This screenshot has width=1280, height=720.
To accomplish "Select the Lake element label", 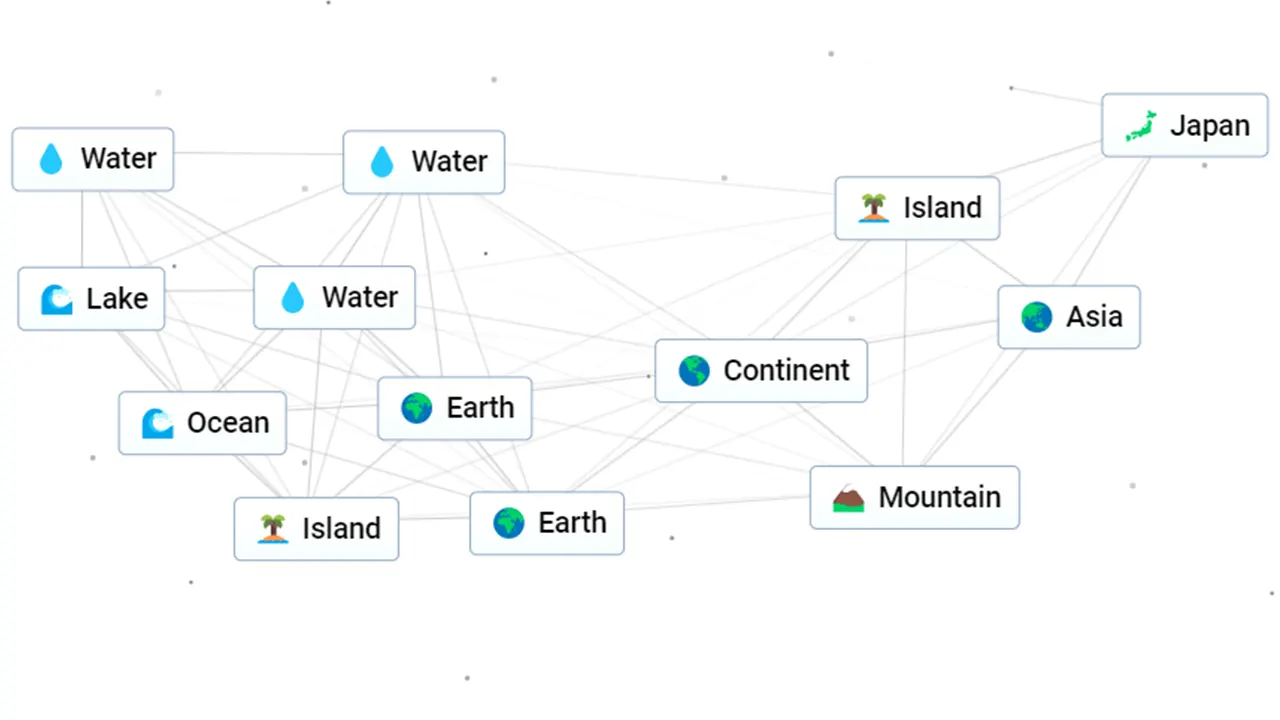I will [x=117, y=299].
